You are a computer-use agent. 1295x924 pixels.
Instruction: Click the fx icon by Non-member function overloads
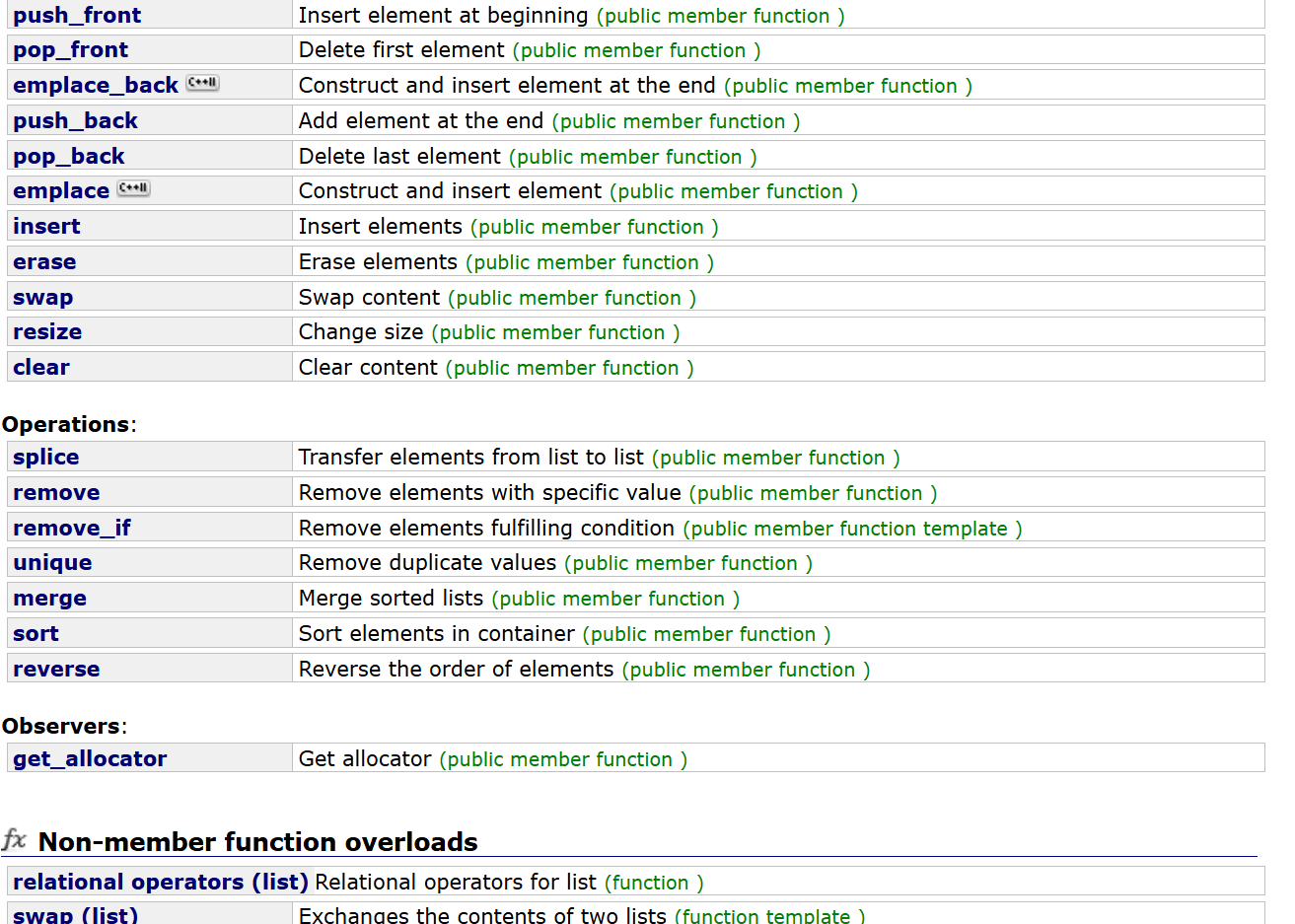click(x=14, y=840)
